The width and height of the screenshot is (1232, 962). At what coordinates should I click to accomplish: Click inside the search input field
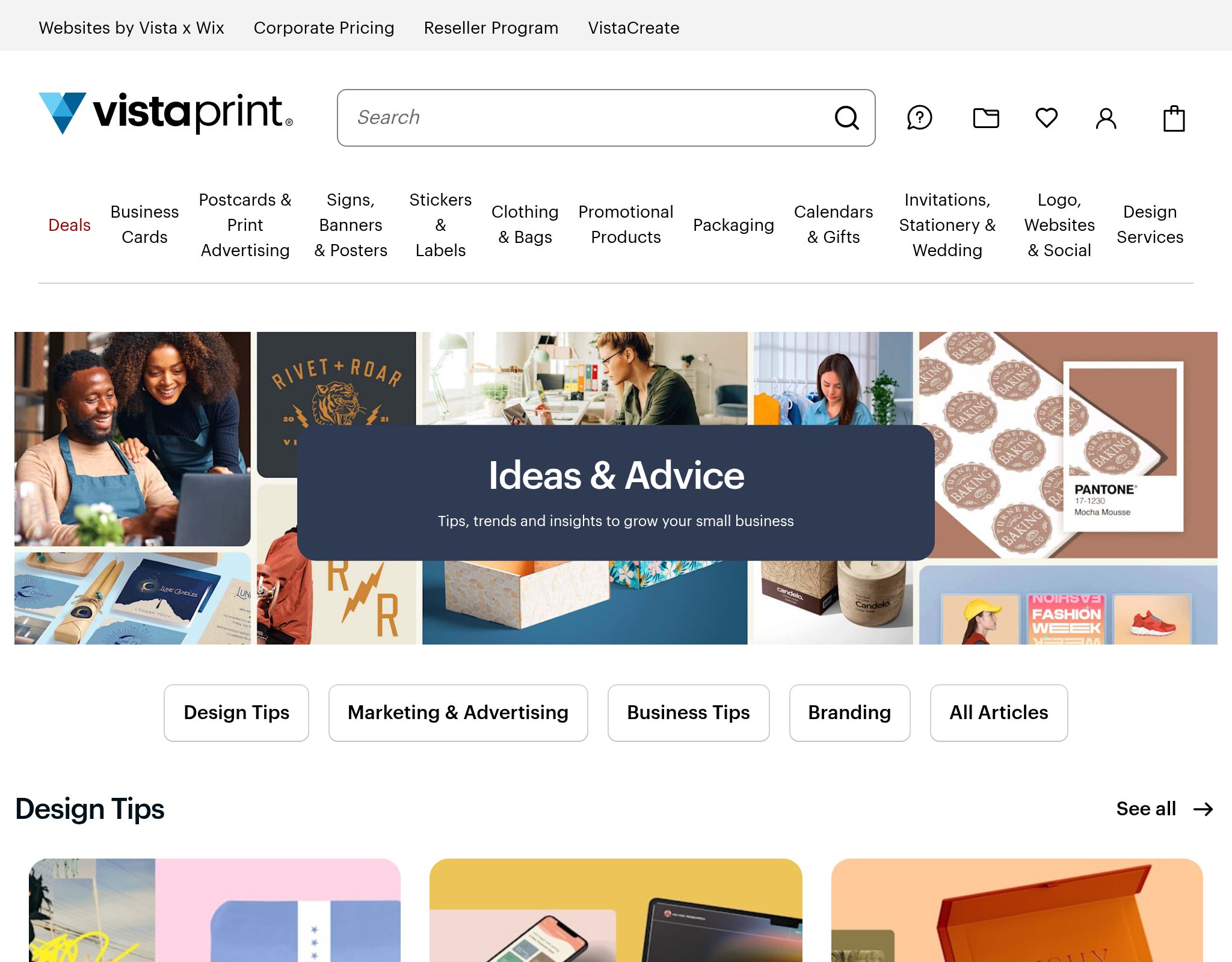(x=571, y=117)
